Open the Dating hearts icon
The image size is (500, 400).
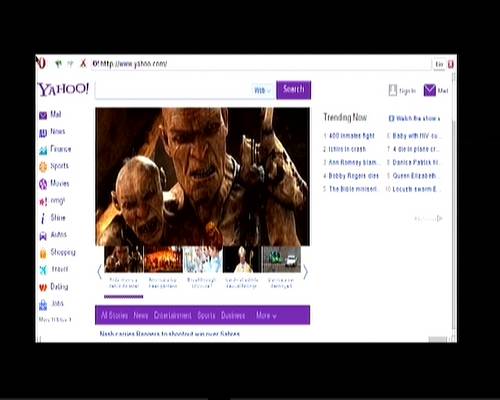click(43, 287)
